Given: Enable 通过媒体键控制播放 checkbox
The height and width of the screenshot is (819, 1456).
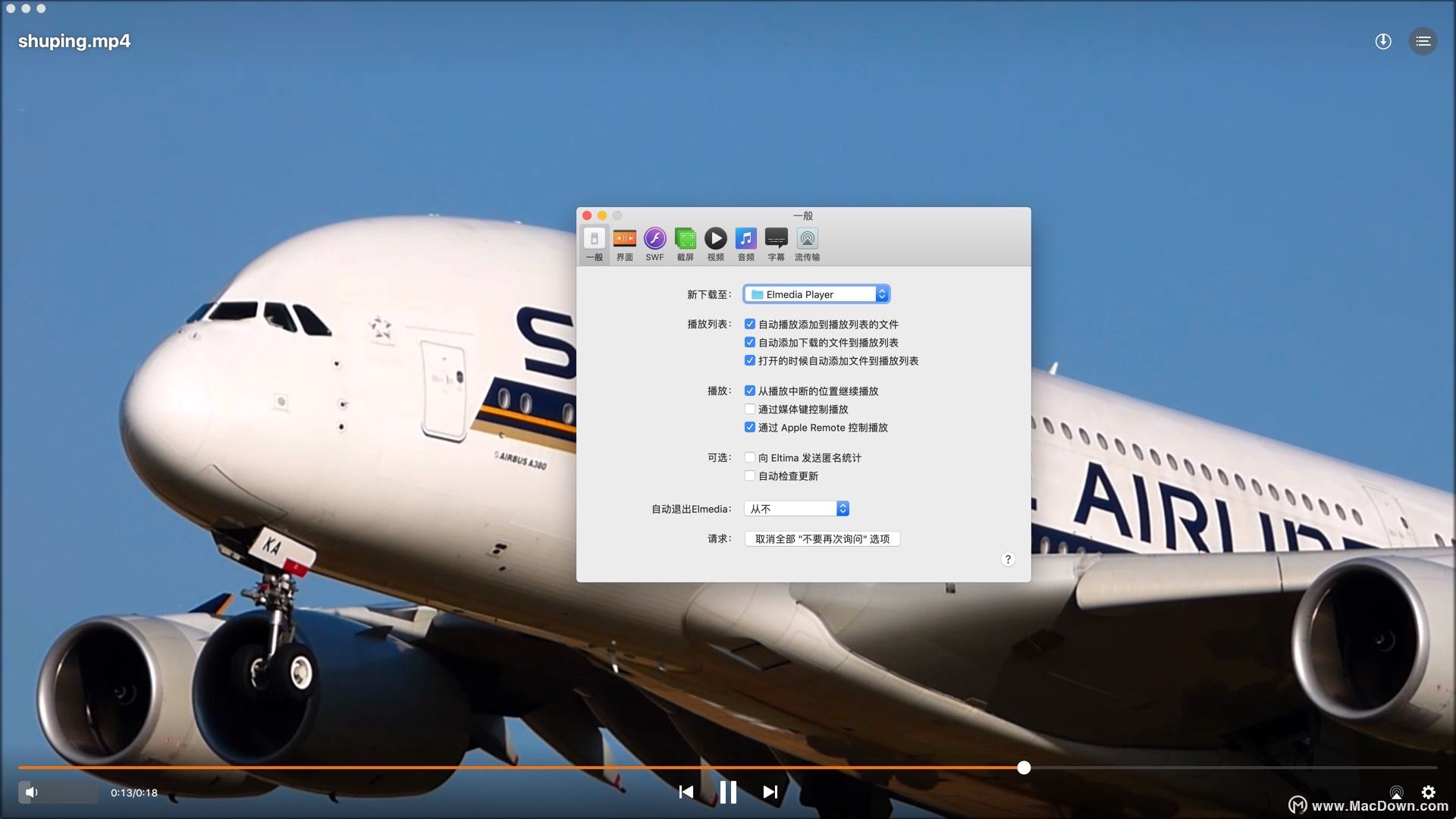Looking at the screenshot, I should (x=750, y=409).
